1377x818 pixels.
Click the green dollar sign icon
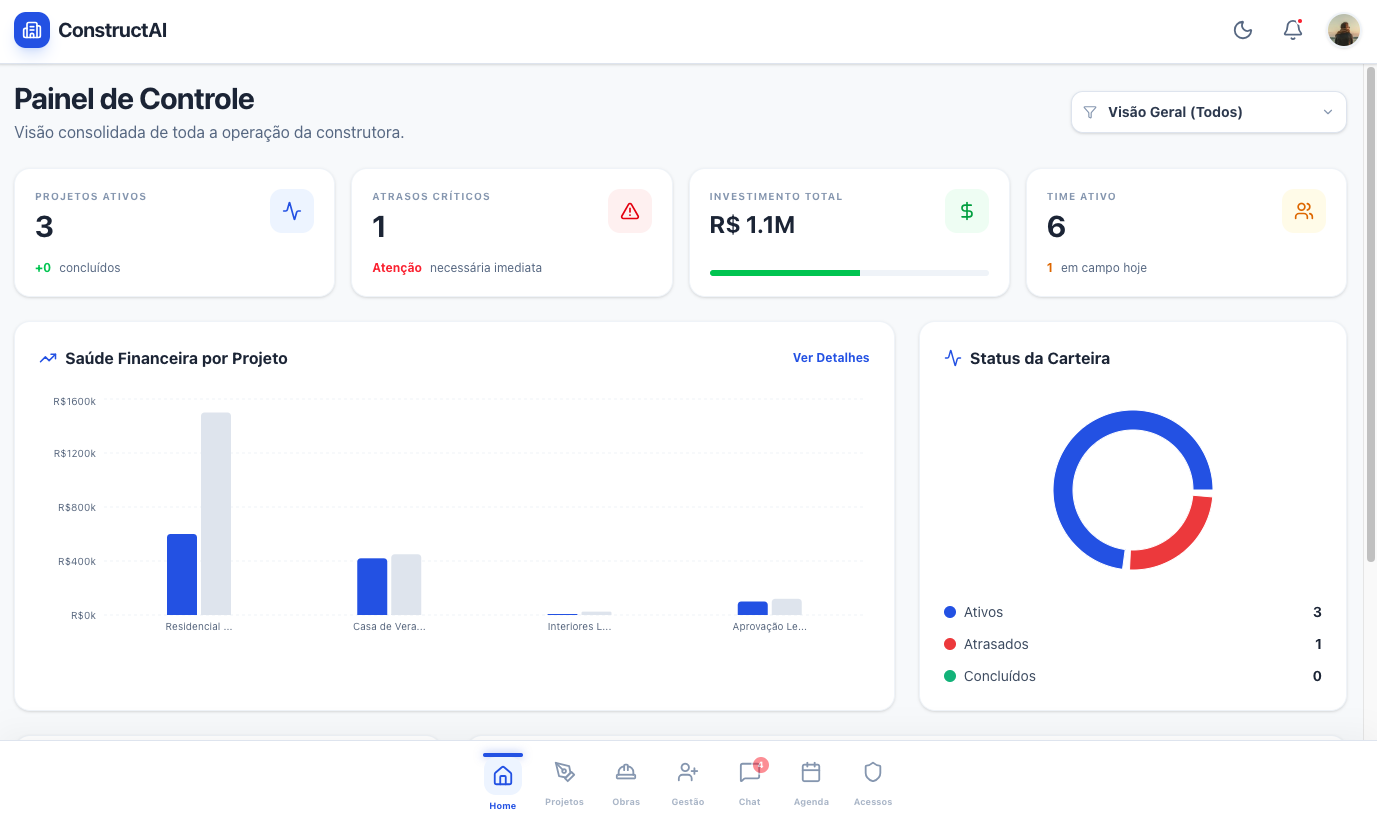(x=967, y=211)
